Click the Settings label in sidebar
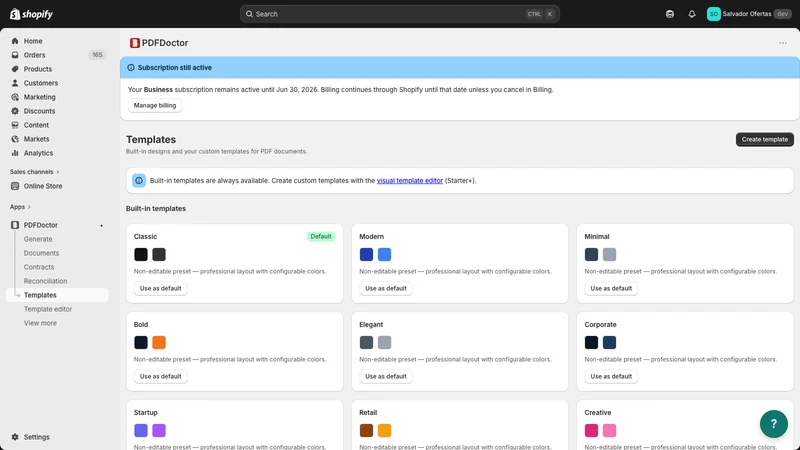800x450 pixels. pos(37,437)
